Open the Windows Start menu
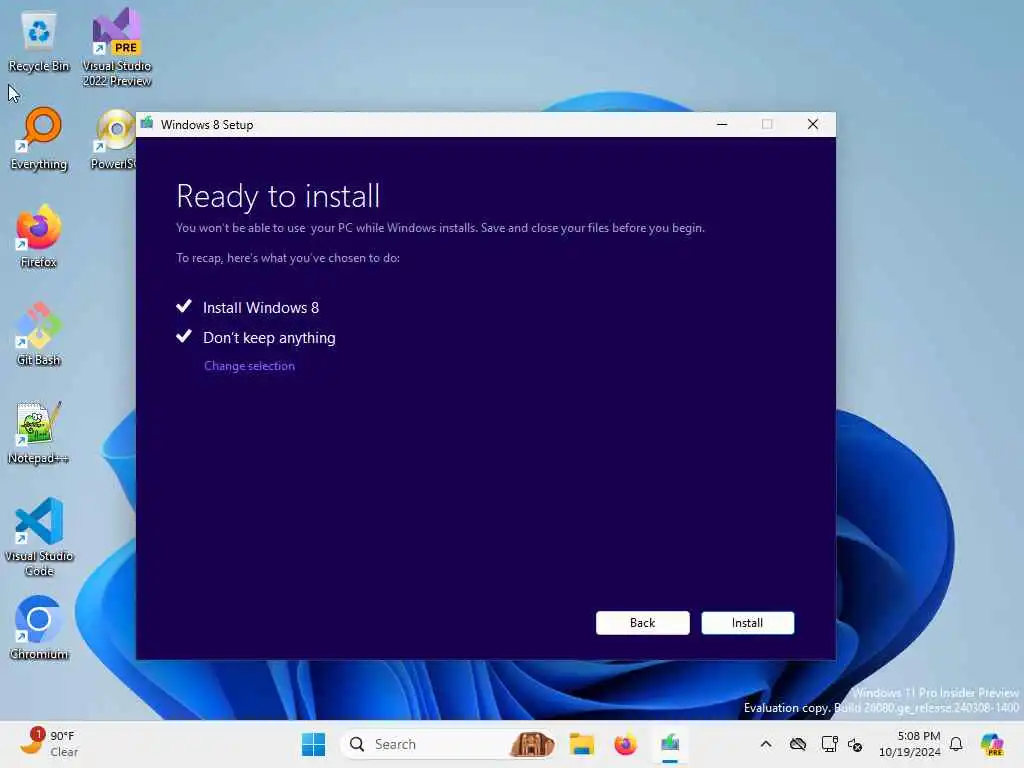This screenshot has height=768, width=1024. [313, 744]
